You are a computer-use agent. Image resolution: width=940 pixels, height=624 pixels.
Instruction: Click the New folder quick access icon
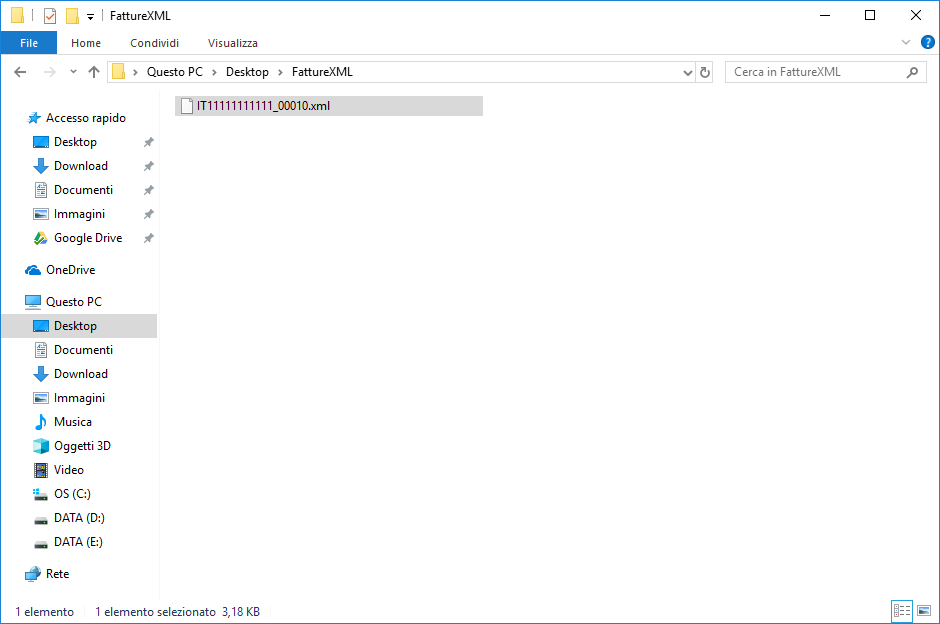[x=72, y=16]
